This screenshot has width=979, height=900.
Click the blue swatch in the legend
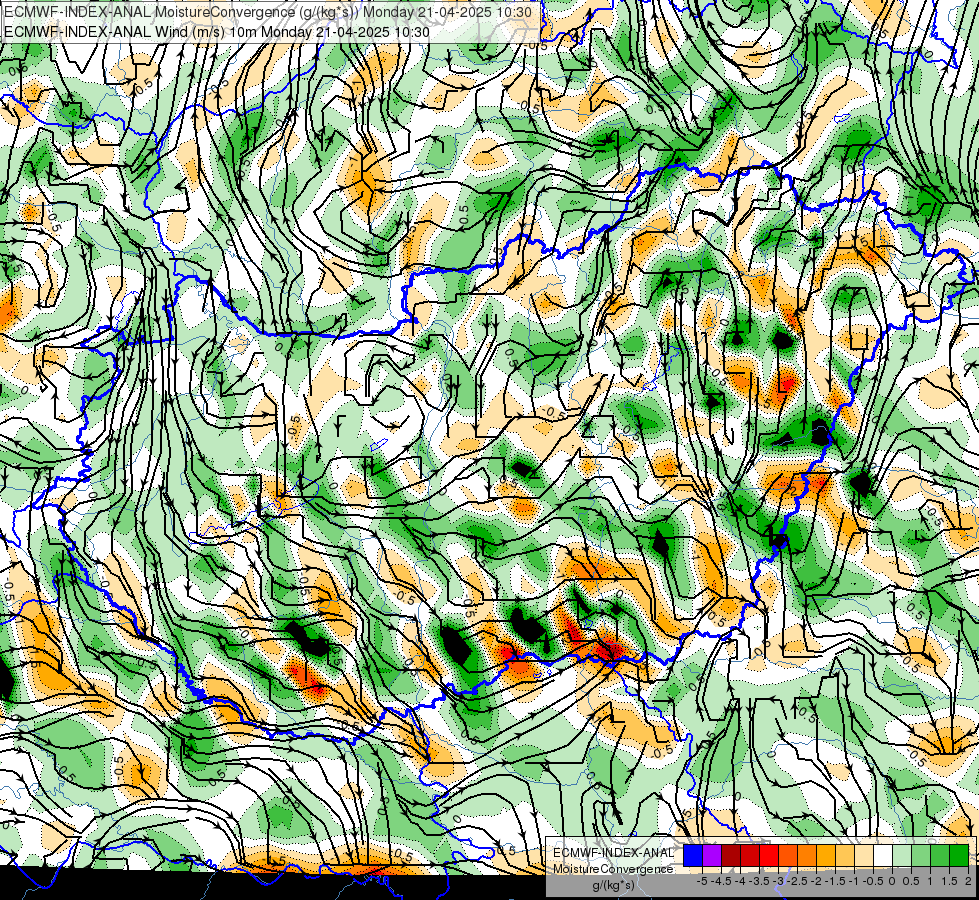(x=693, y=855)
